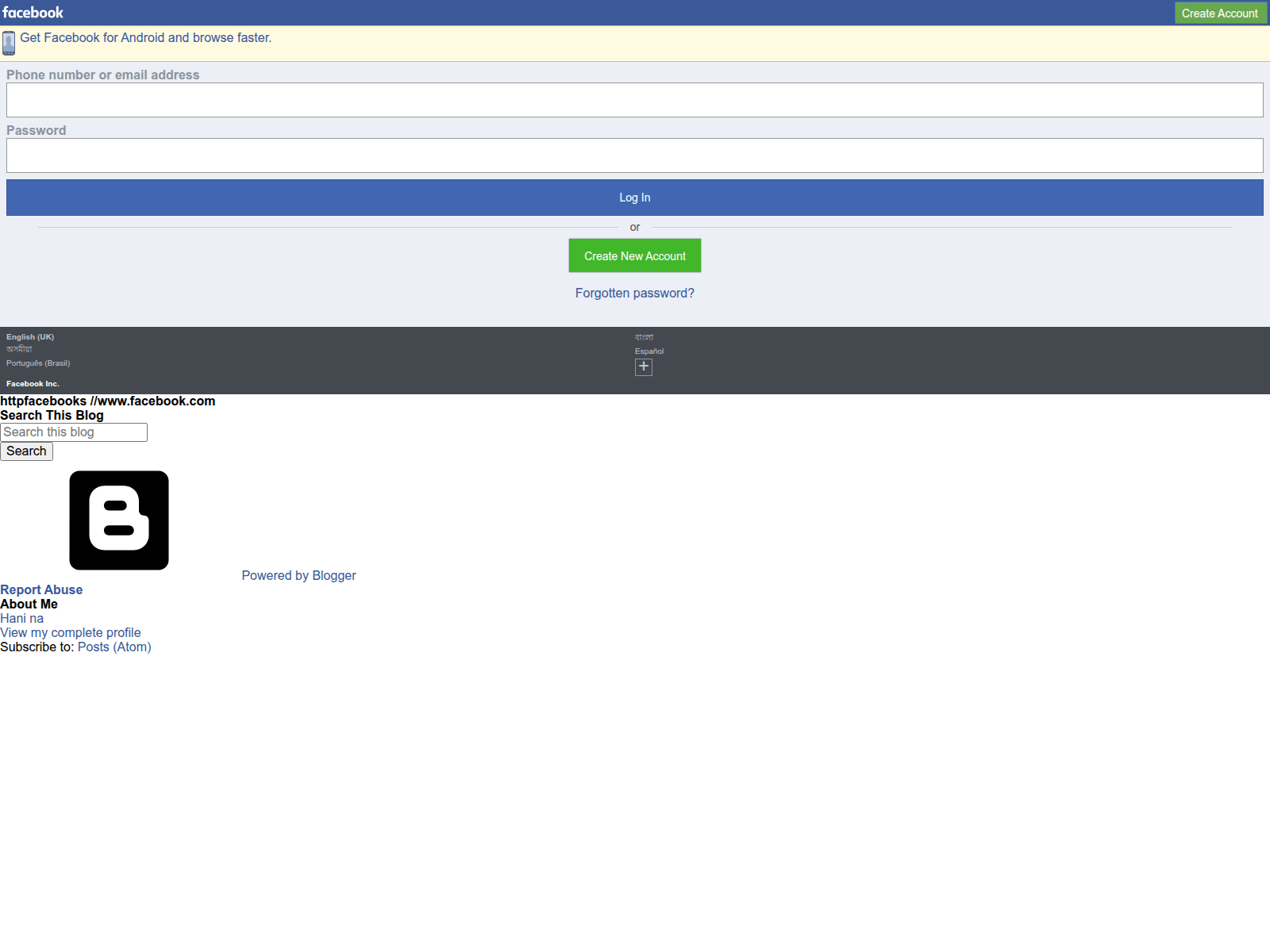Click the Android phone icon in the banner
The image size is (1270, 952).
click(x=9, y=43)
